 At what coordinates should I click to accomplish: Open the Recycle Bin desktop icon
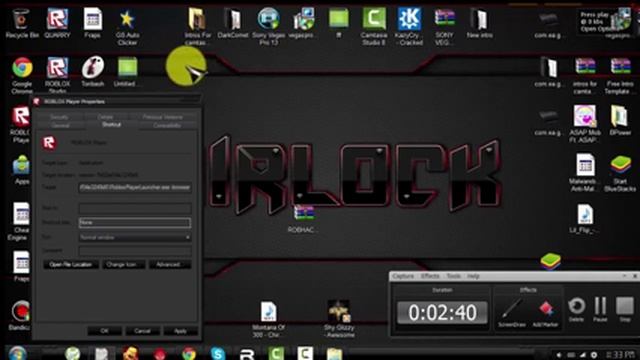tap(21, 23)
